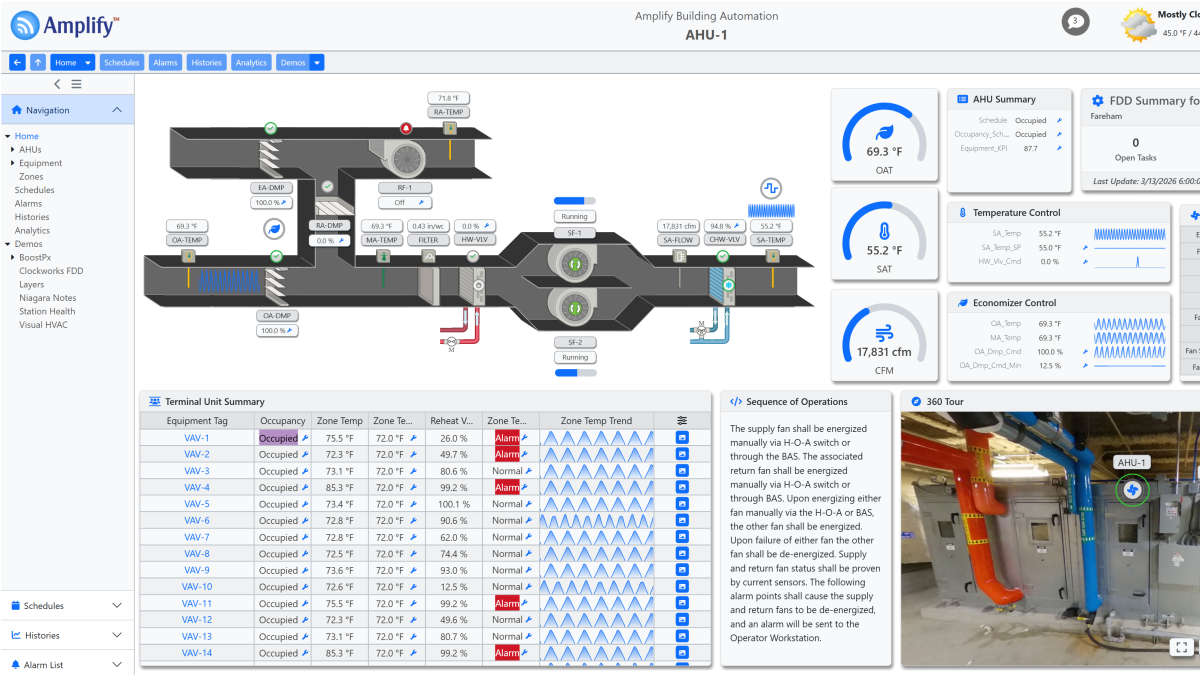Enter fullscreen mode for 360 Tour
Viewport: 1200px width, 675px height.
[1181, 646]
